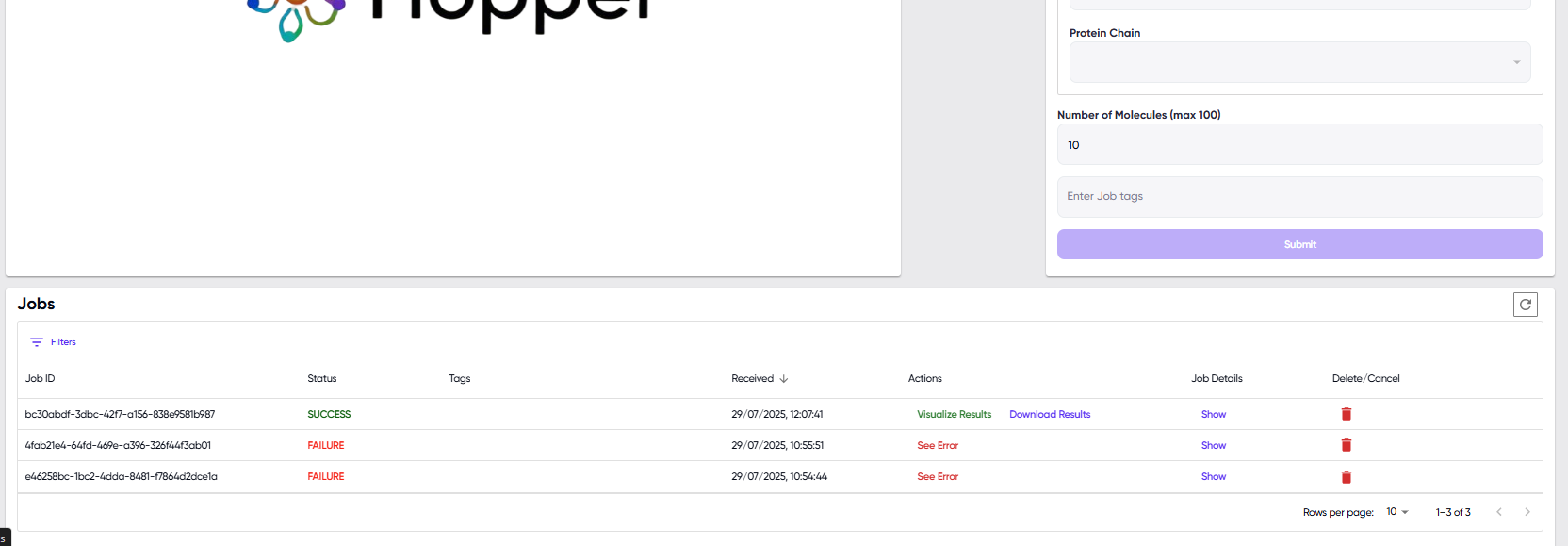Image resolution: width=1568 pixels, height=546 pixels.
Task: Click the Delete/Cancel column header
Action: pos(1365,378)
